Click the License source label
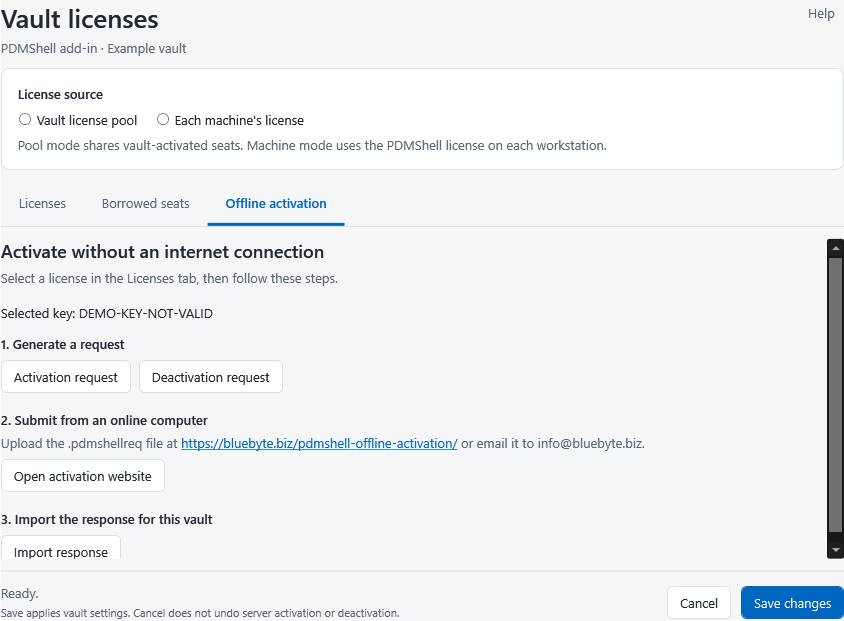This screenshot has height=621, width=844. [60, 95]
